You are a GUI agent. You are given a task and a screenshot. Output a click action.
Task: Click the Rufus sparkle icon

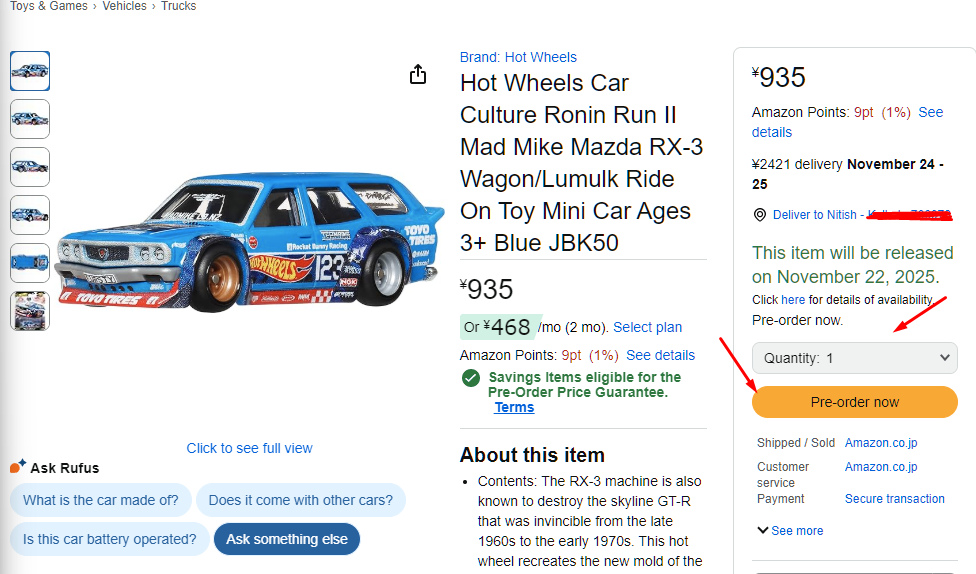point(17,467)
